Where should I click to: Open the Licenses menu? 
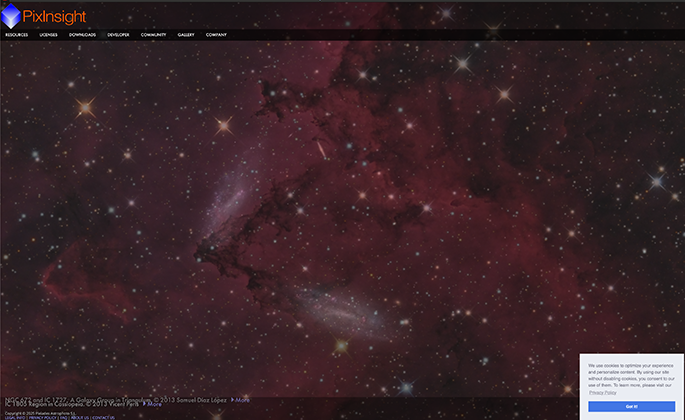tap(48, 35)
